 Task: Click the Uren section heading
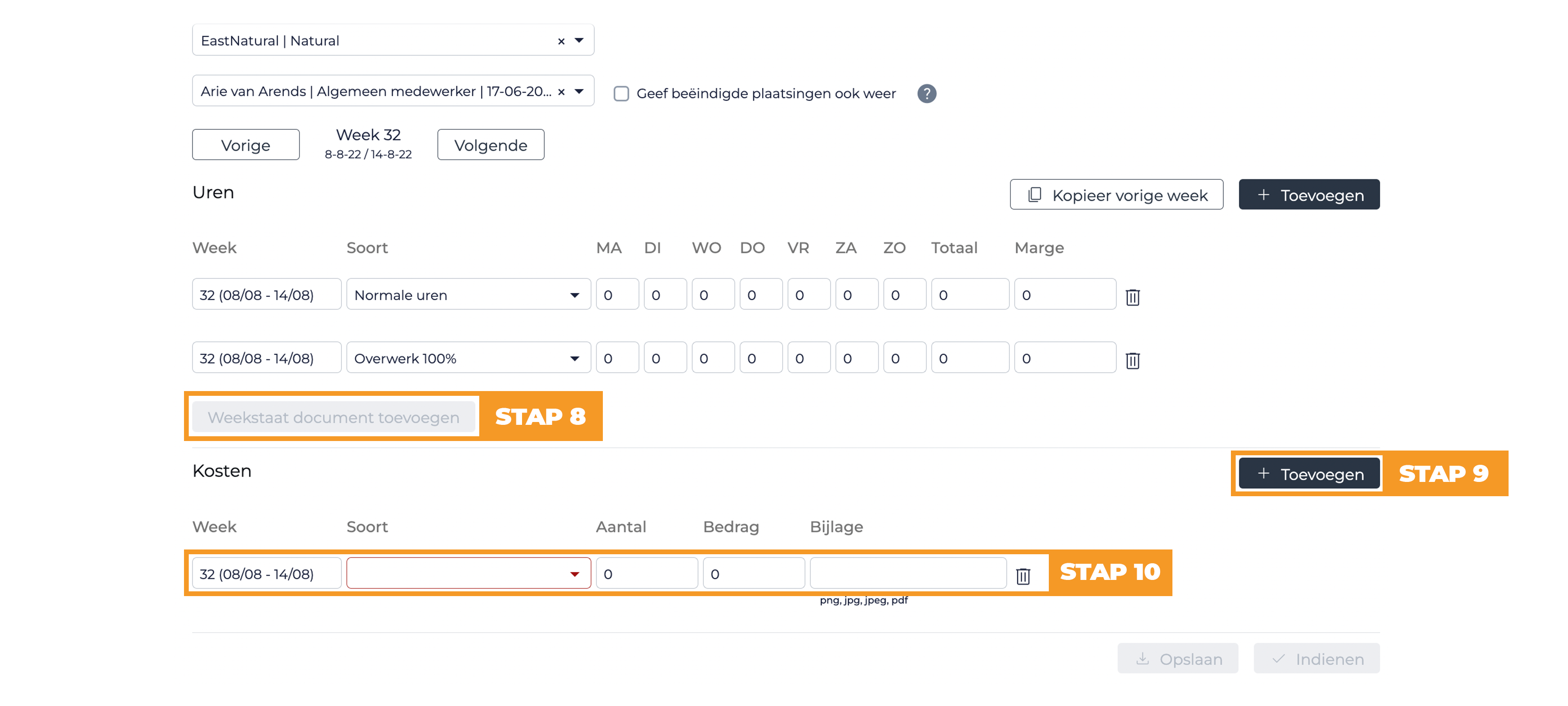tap(213, 193)
